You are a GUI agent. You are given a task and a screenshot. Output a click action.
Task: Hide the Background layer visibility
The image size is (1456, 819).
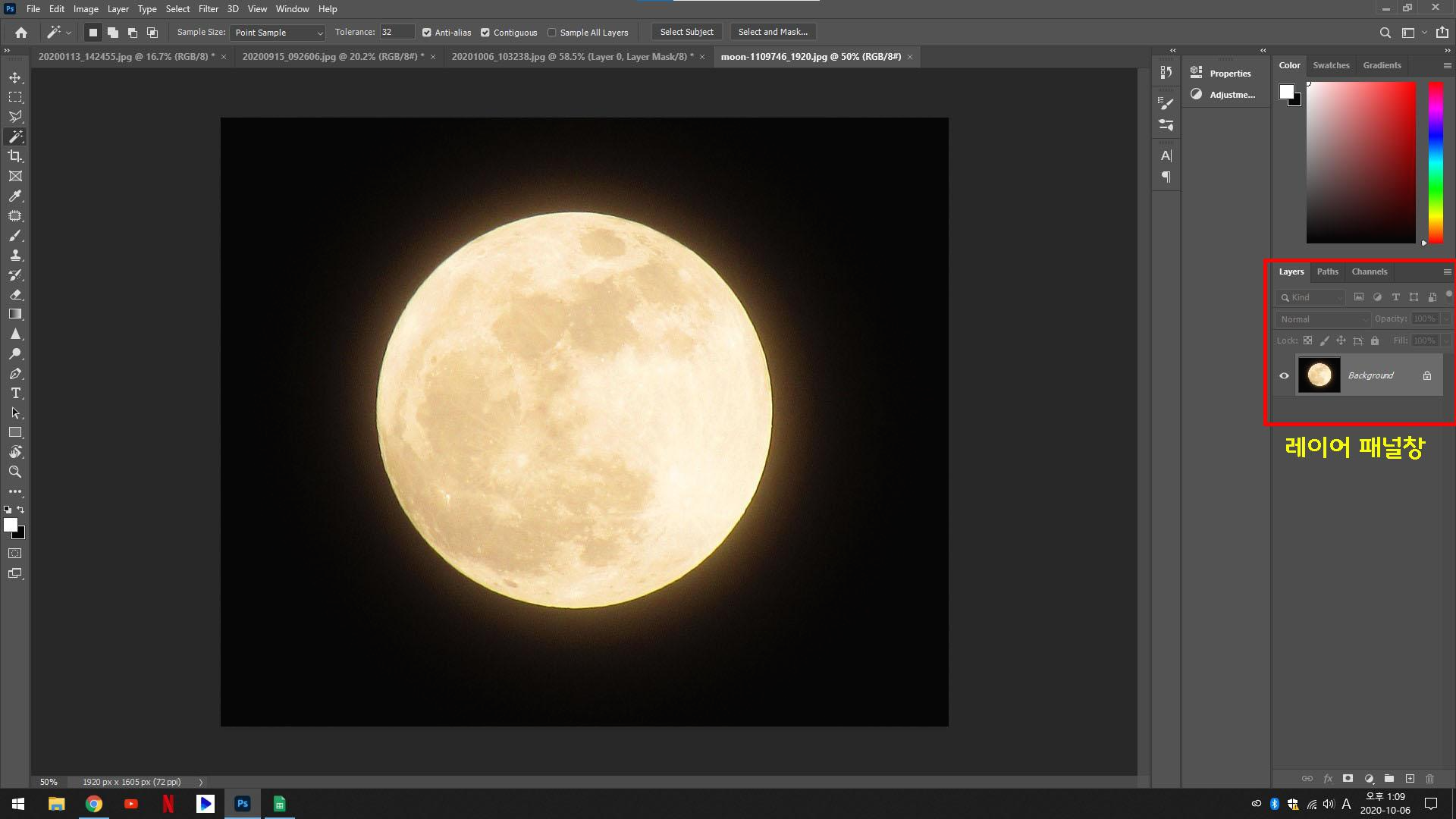pyautogui.click(x=1284, y=375)
